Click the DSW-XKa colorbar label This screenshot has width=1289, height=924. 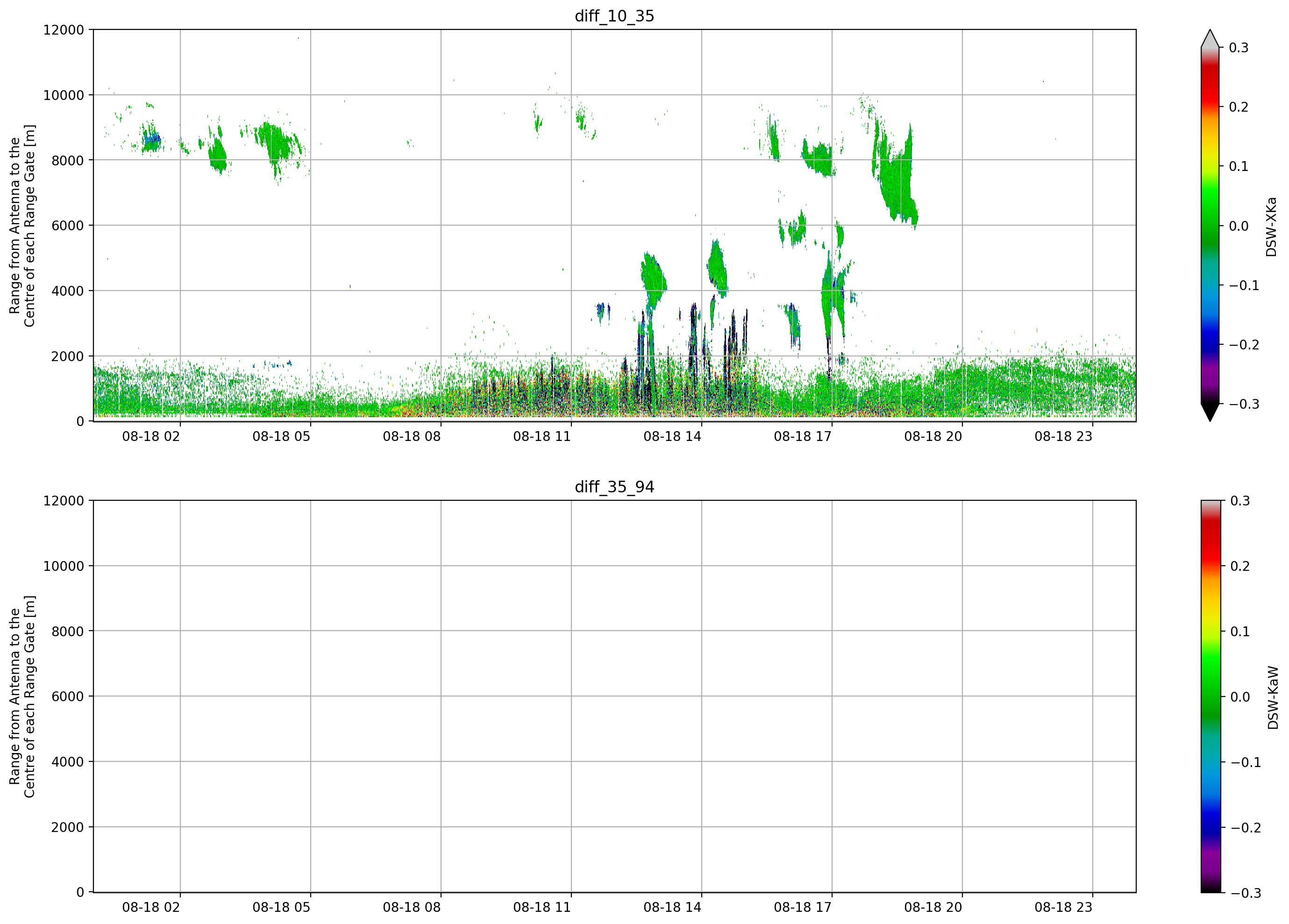click(1271, 227)
